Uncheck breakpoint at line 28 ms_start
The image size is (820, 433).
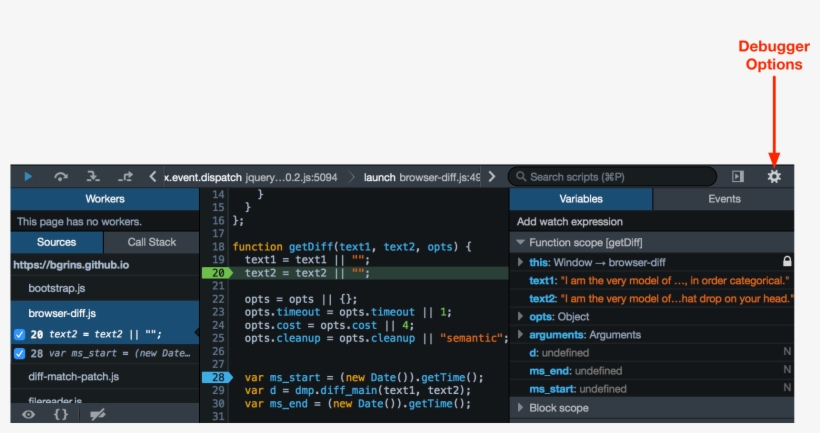coord(19,354)
